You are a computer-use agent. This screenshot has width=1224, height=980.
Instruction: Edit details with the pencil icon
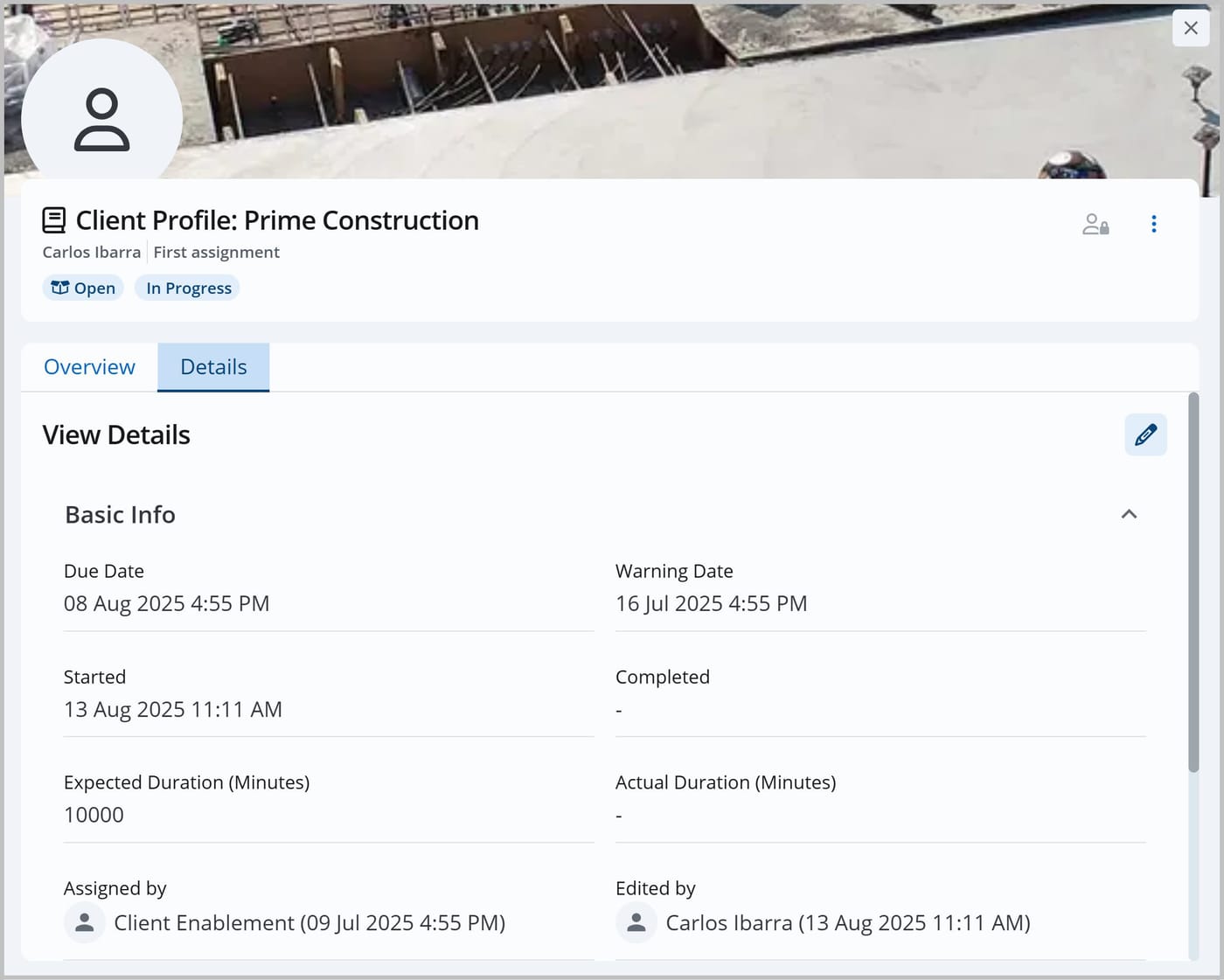tap(1145, 434)
